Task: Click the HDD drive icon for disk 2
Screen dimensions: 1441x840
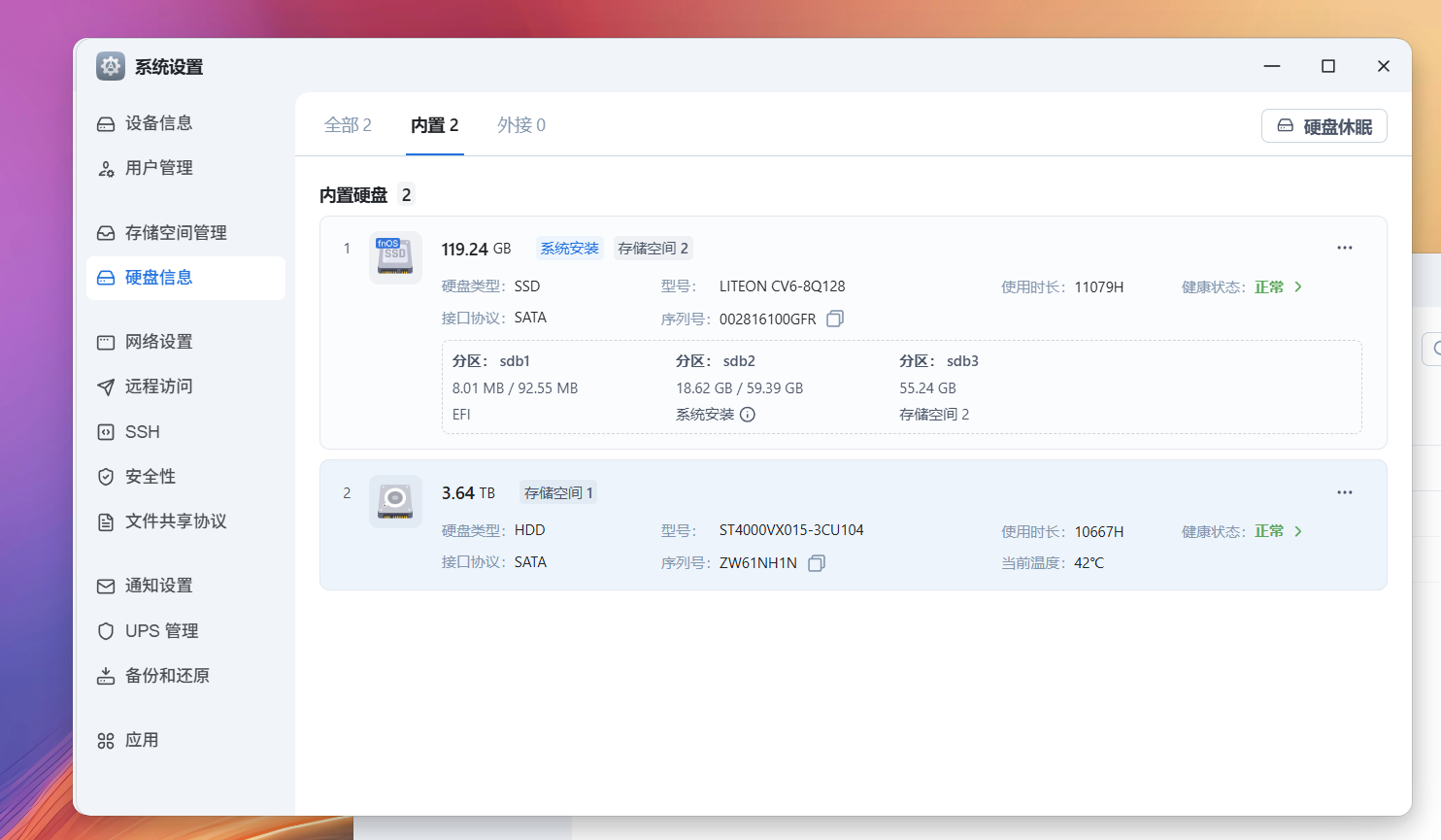Action: (395, 501)
